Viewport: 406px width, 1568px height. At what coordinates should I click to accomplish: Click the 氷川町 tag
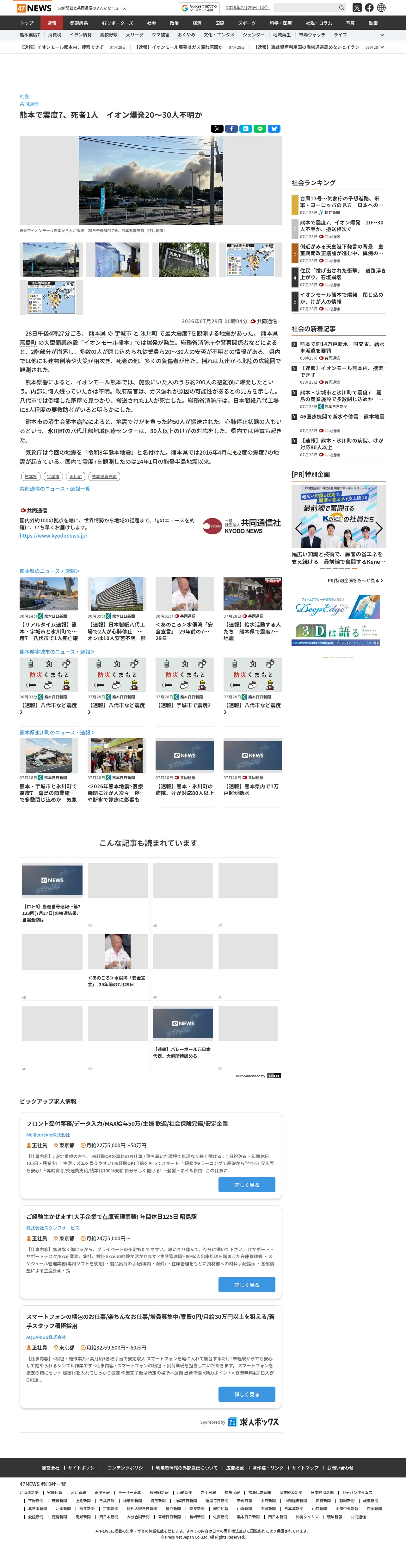76,477
